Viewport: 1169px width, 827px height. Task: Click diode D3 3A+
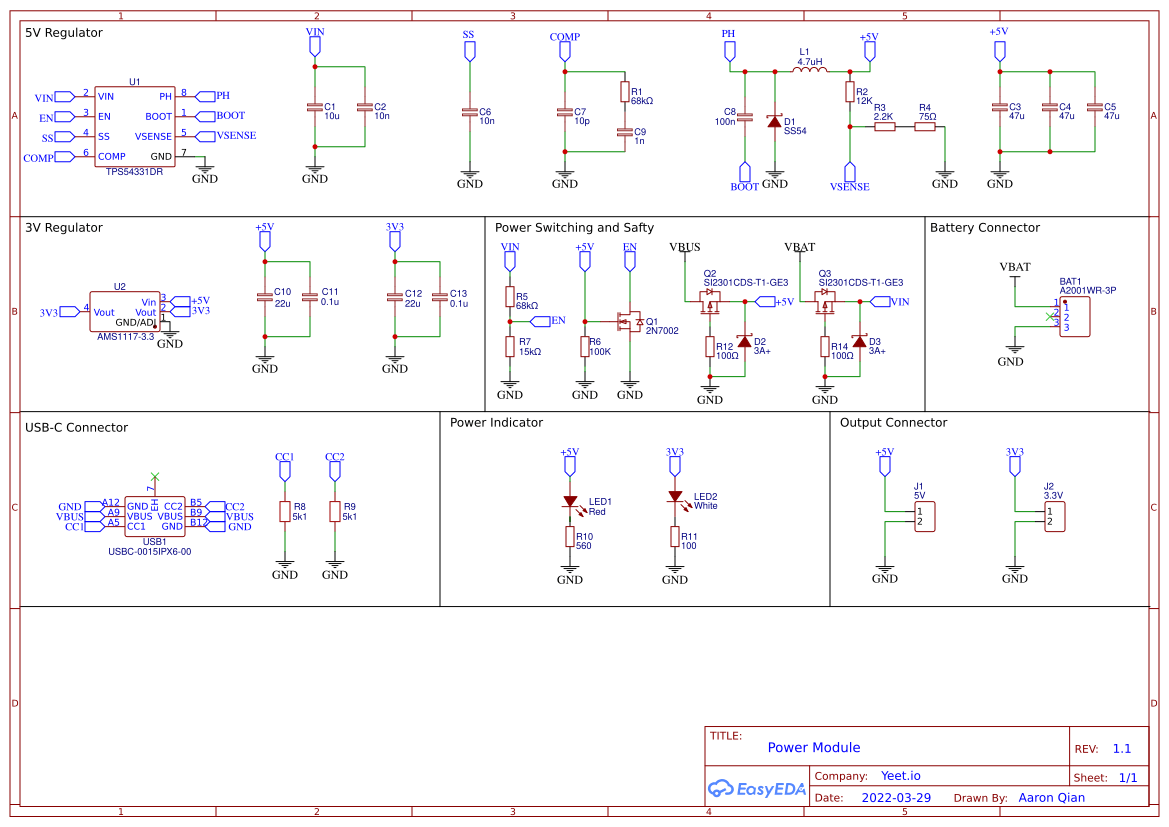tap(859, 342)
